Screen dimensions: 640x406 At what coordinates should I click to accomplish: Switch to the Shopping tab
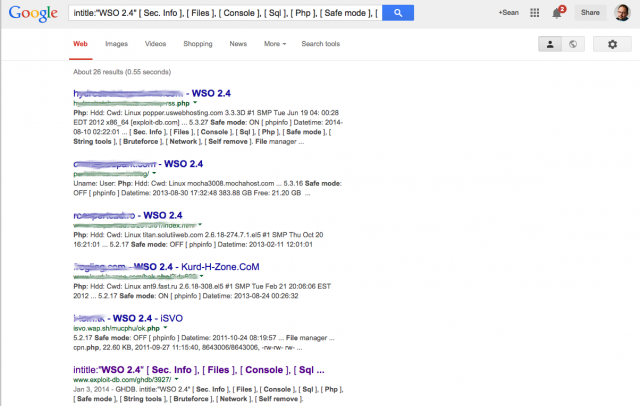[198, 44]
